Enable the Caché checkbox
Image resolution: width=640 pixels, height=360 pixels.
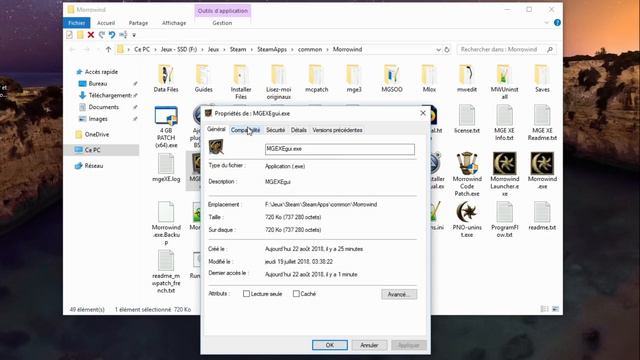[296, 293]
